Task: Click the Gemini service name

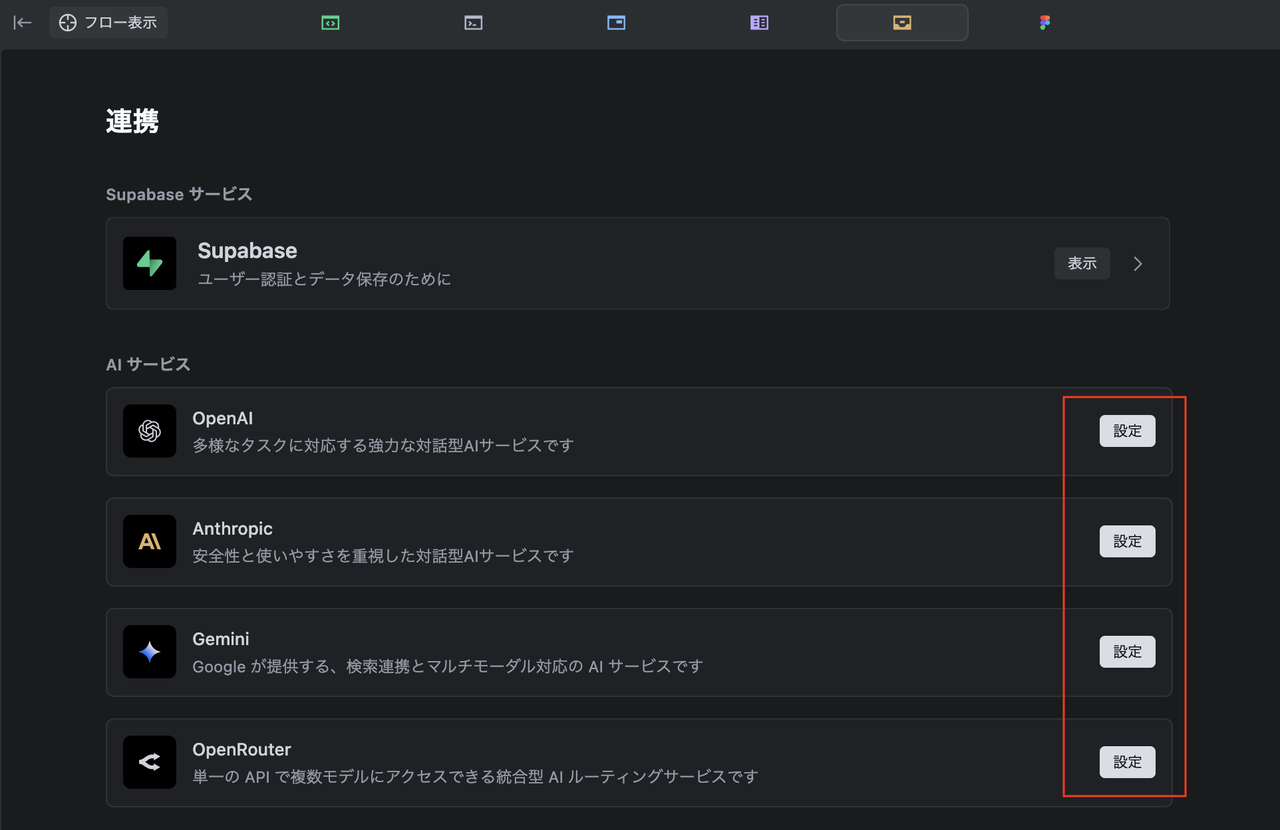Action: (x=221, y=638)
